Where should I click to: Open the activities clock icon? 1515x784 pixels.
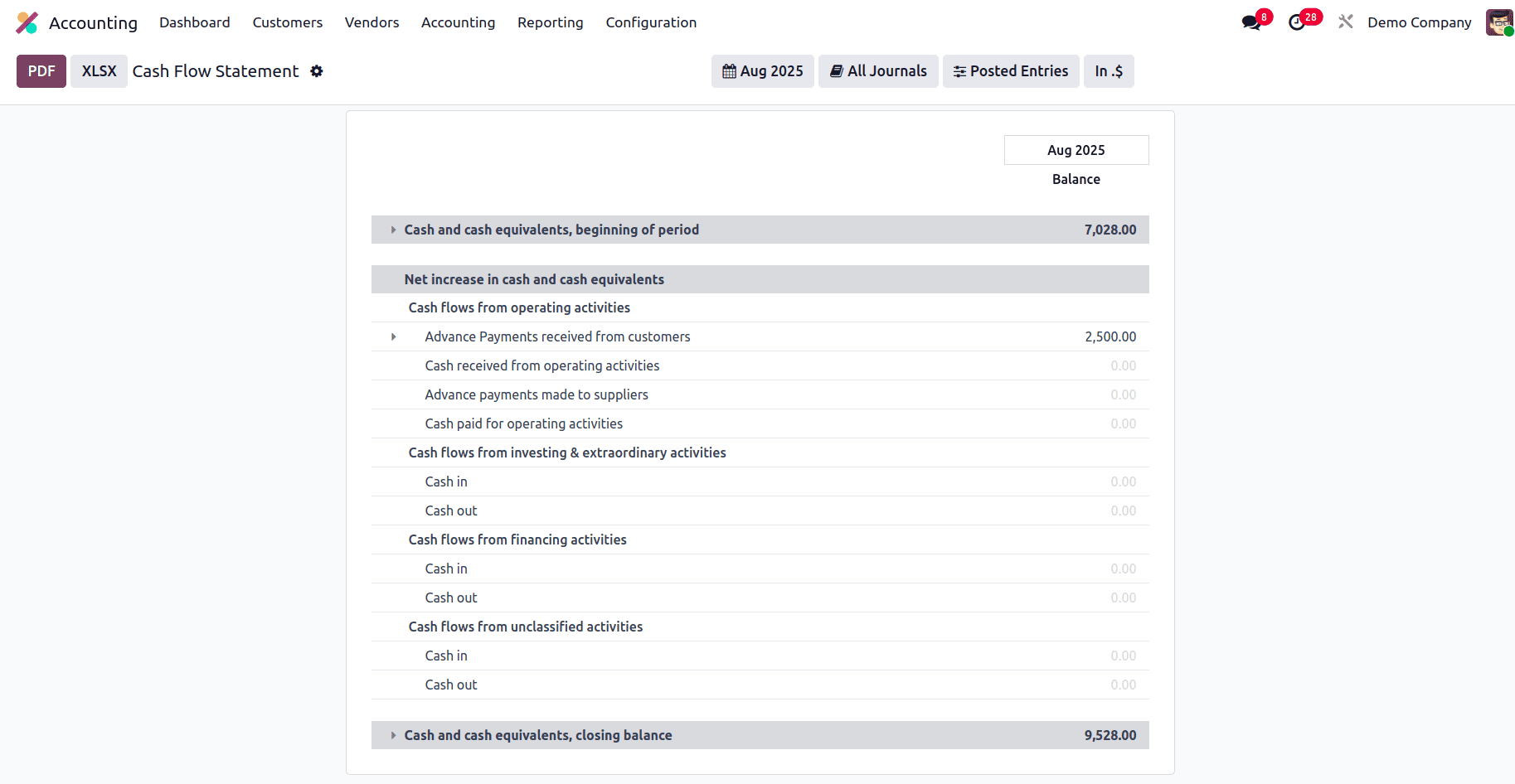point(1299,22)
